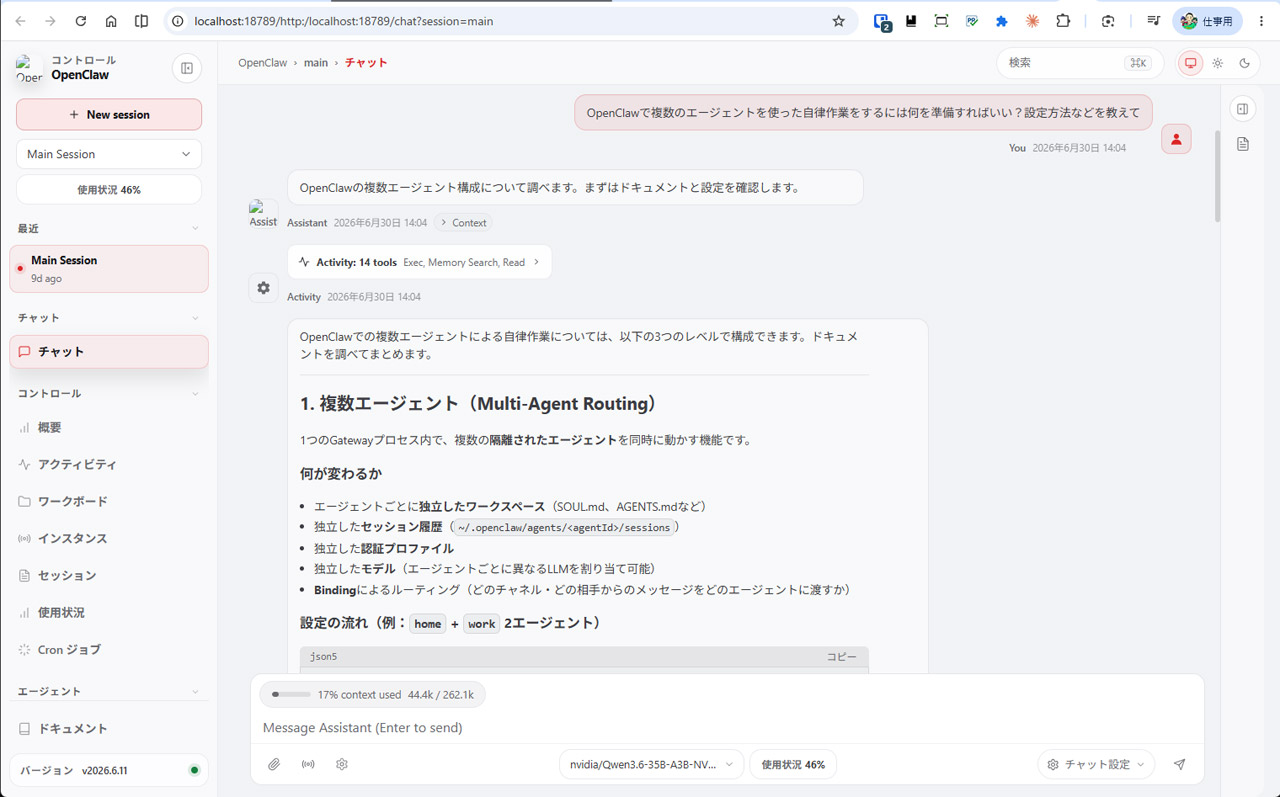This screenshot has height=797, width=1280.
Task: Click the 使用状況 46% sidebar button
Action: pos(109,189)
